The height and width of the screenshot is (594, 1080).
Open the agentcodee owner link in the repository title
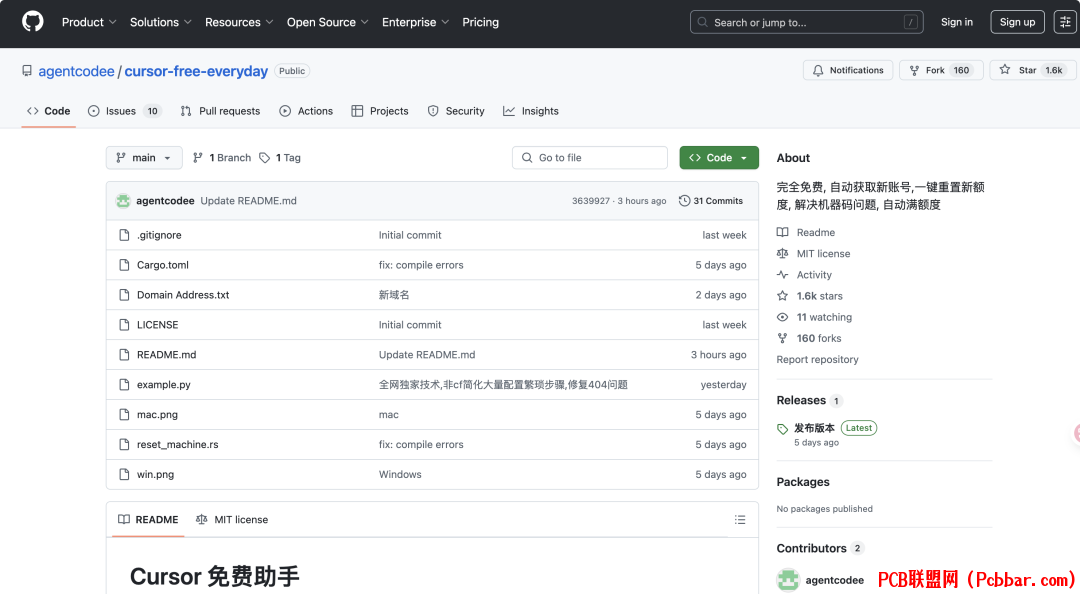76,71
